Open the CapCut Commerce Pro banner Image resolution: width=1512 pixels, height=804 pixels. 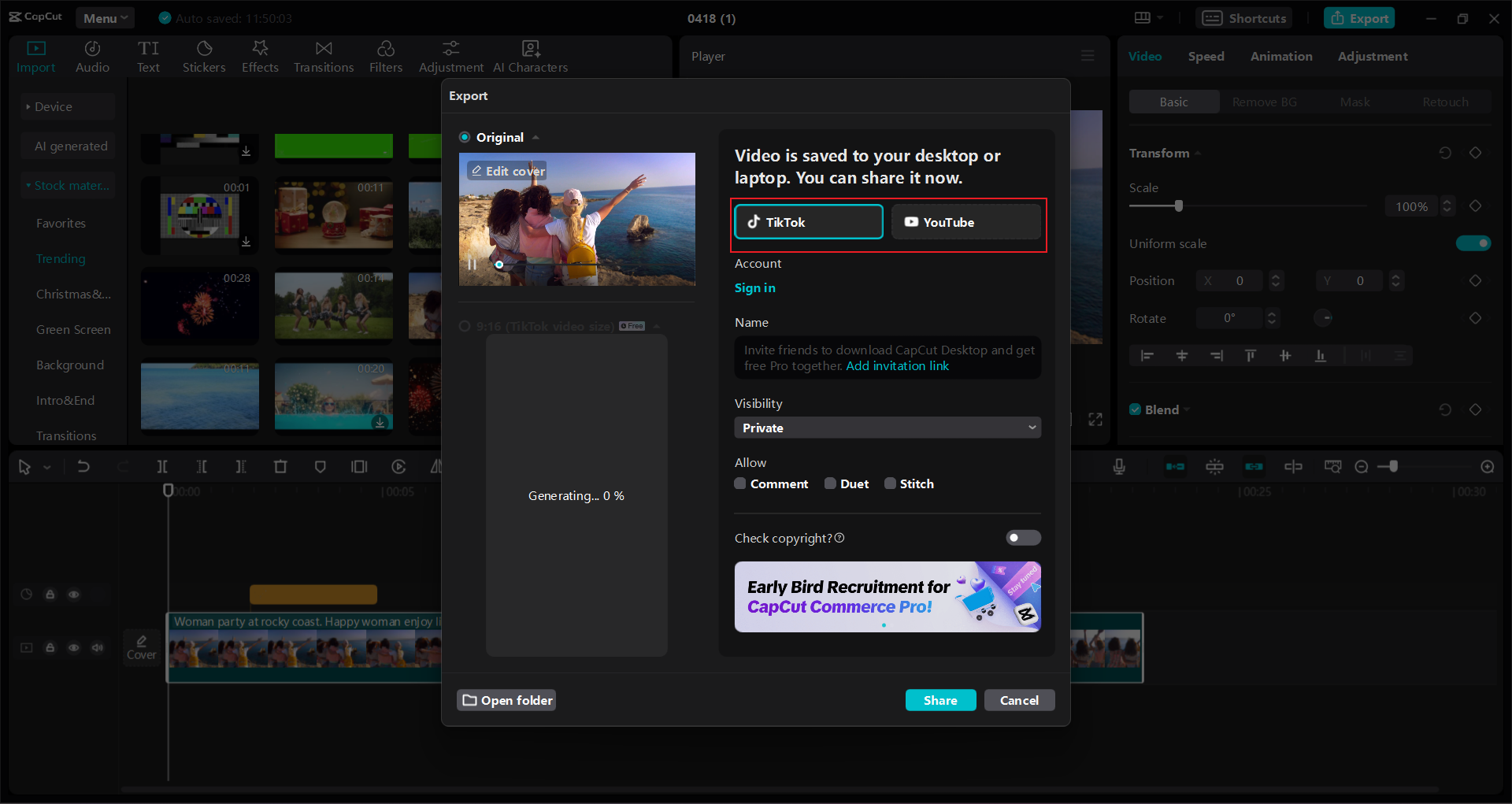pyautogui.click(x=888, y=597)
